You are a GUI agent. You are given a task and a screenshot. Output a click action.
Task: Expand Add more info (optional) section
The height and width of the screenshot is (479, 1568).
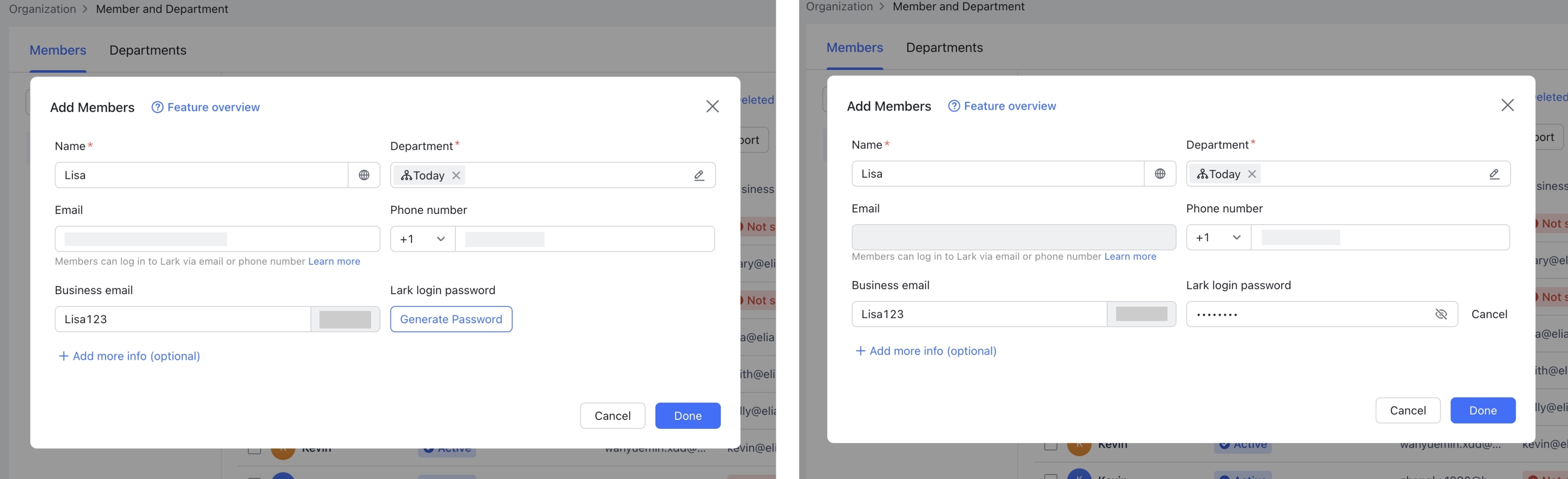tap(129, 356)
